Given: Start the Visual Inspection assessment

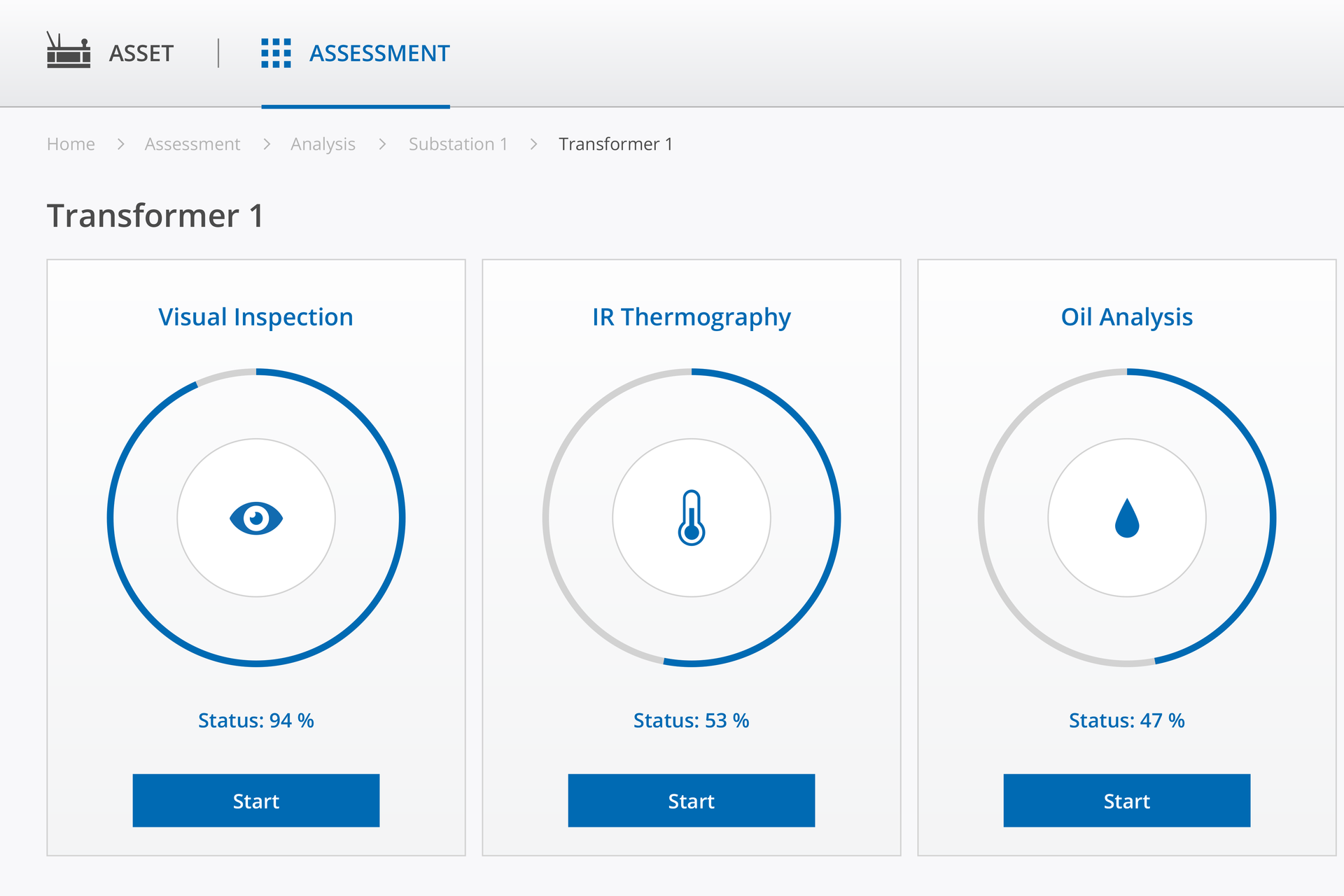Looking at the screenshot, I should click(x=256, y=800).
